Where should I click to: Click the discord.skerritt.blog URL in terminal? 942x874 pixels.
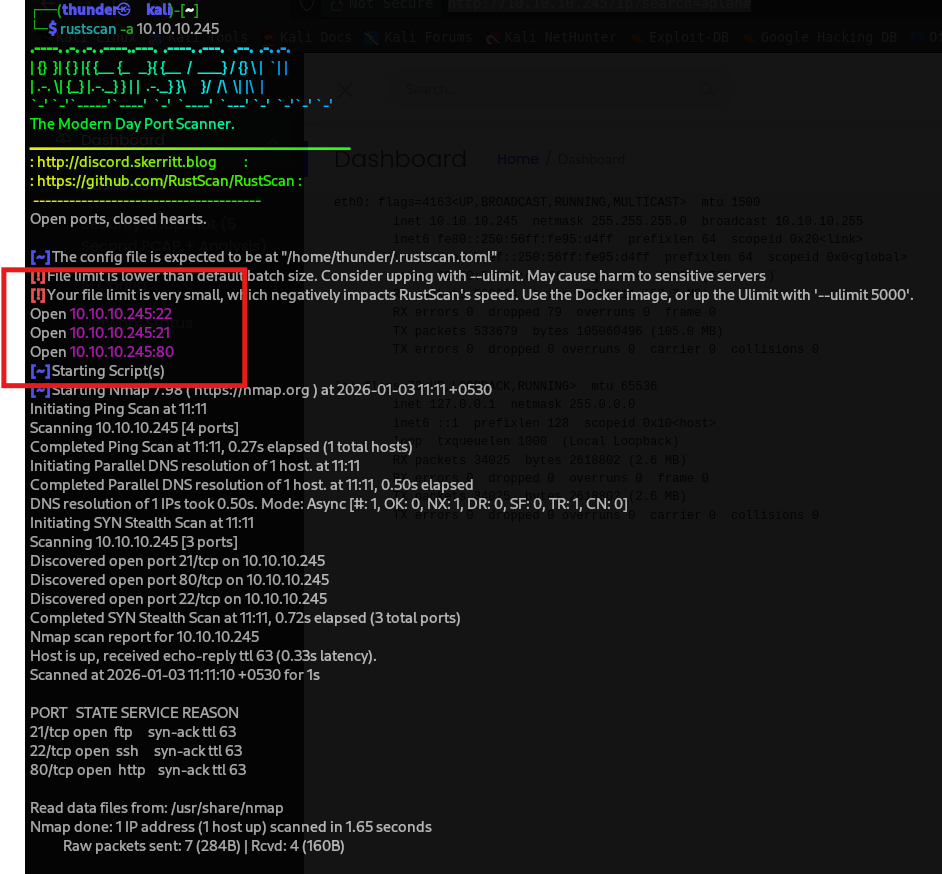pyautogui.click(x=126, y=162)
